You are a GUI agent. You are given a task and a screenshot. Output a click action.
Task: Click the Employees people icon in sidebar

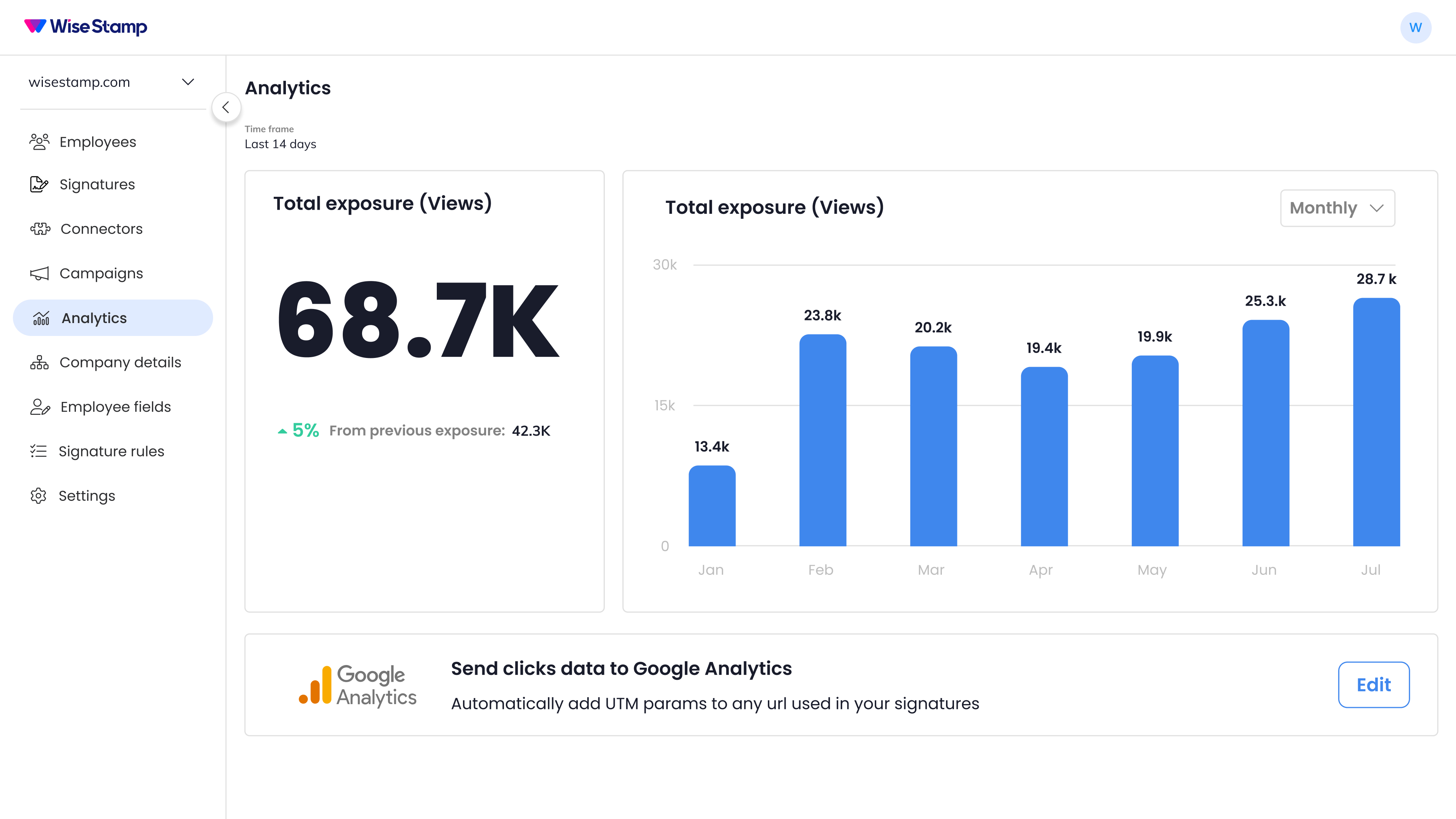click(39, 142)
